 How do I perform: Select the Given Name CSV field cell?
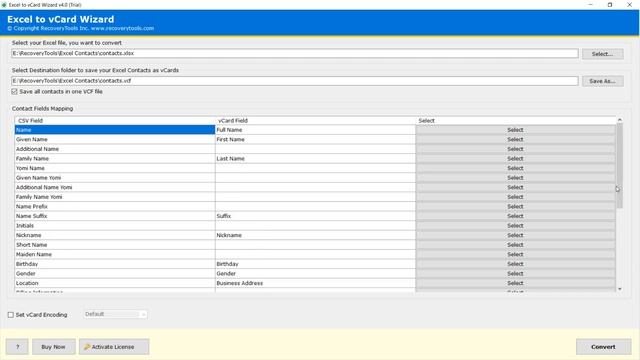tap(115, 140)
